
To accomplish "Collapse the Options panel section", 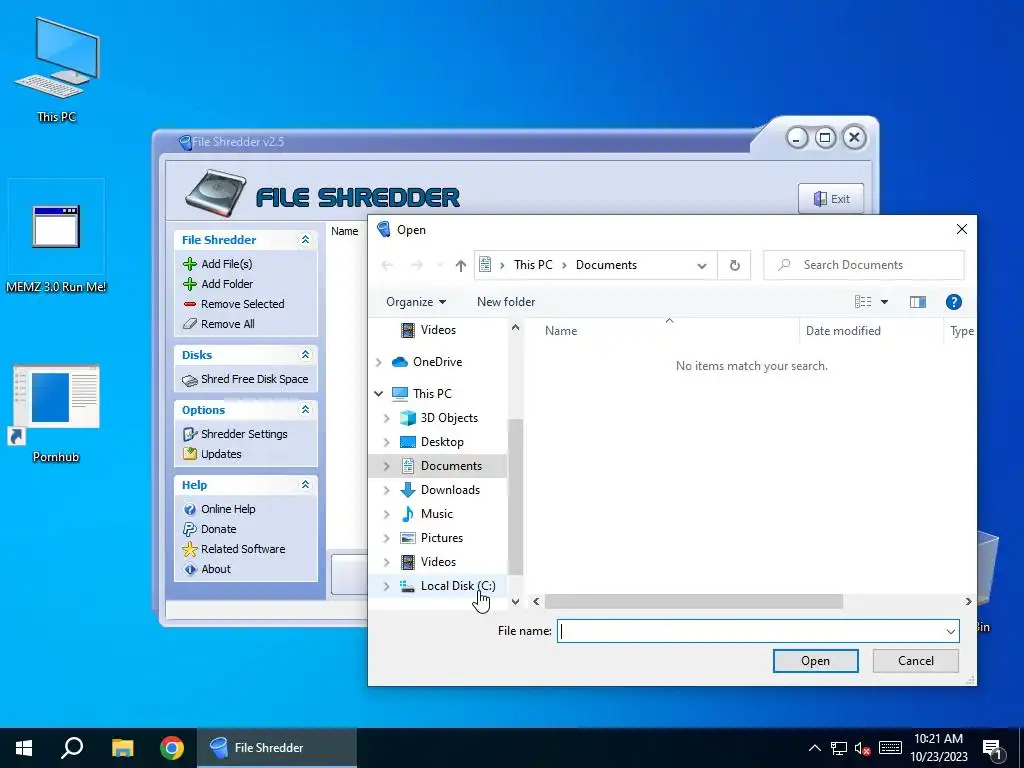I will click(305, 409).
